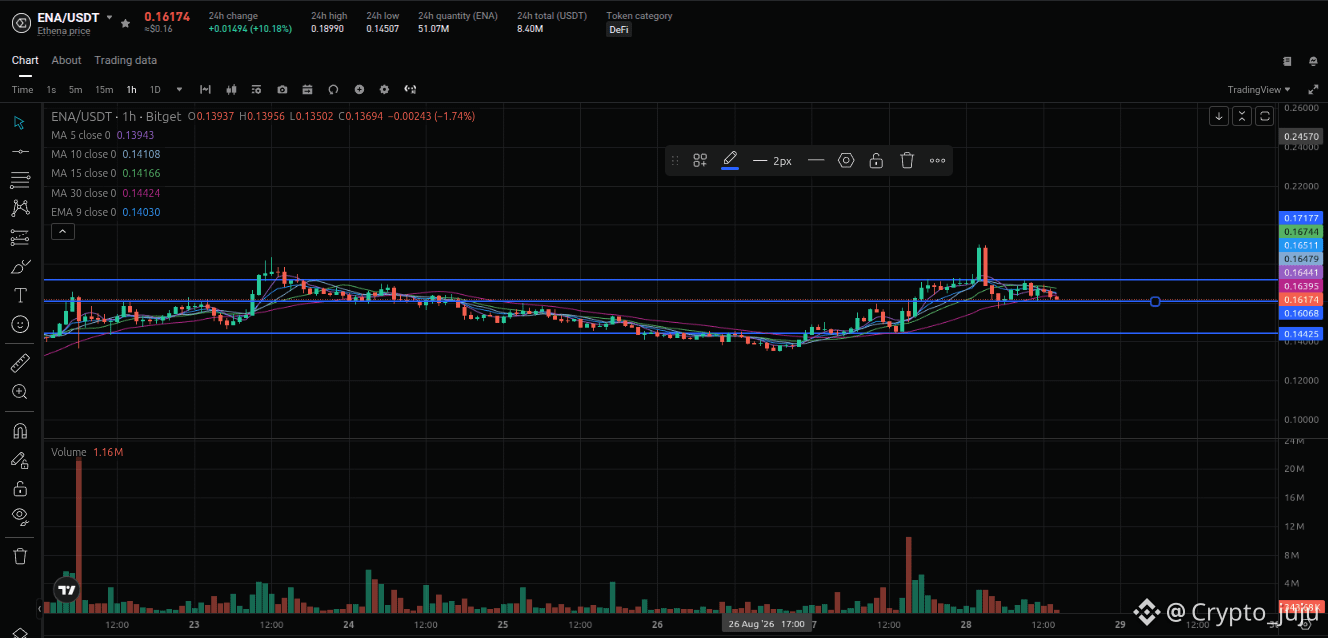
Task: Select the arrow cursor tool
Action: tap(19, 122)
